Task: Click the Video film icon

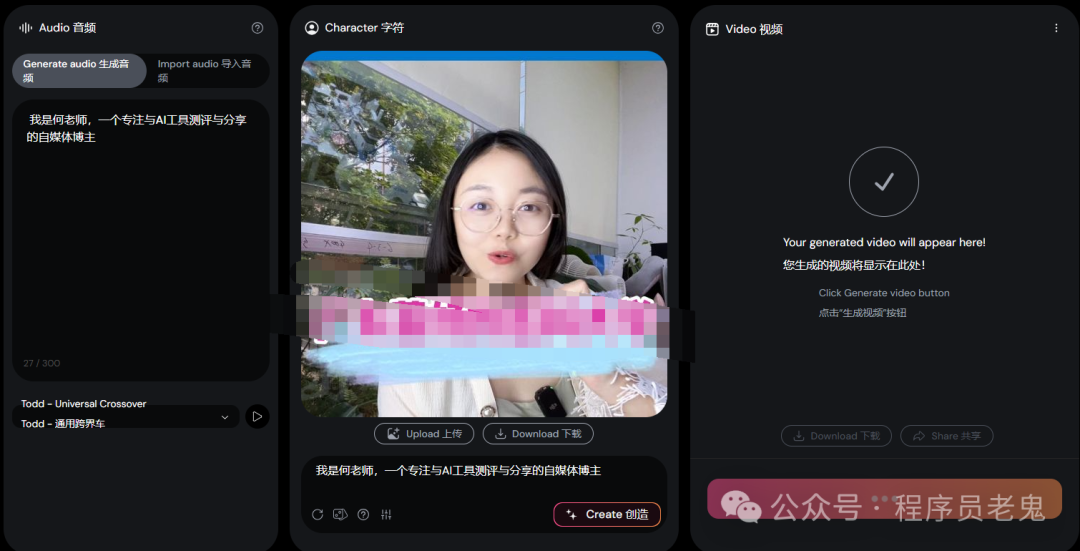Action: click(x=713, y=29)
